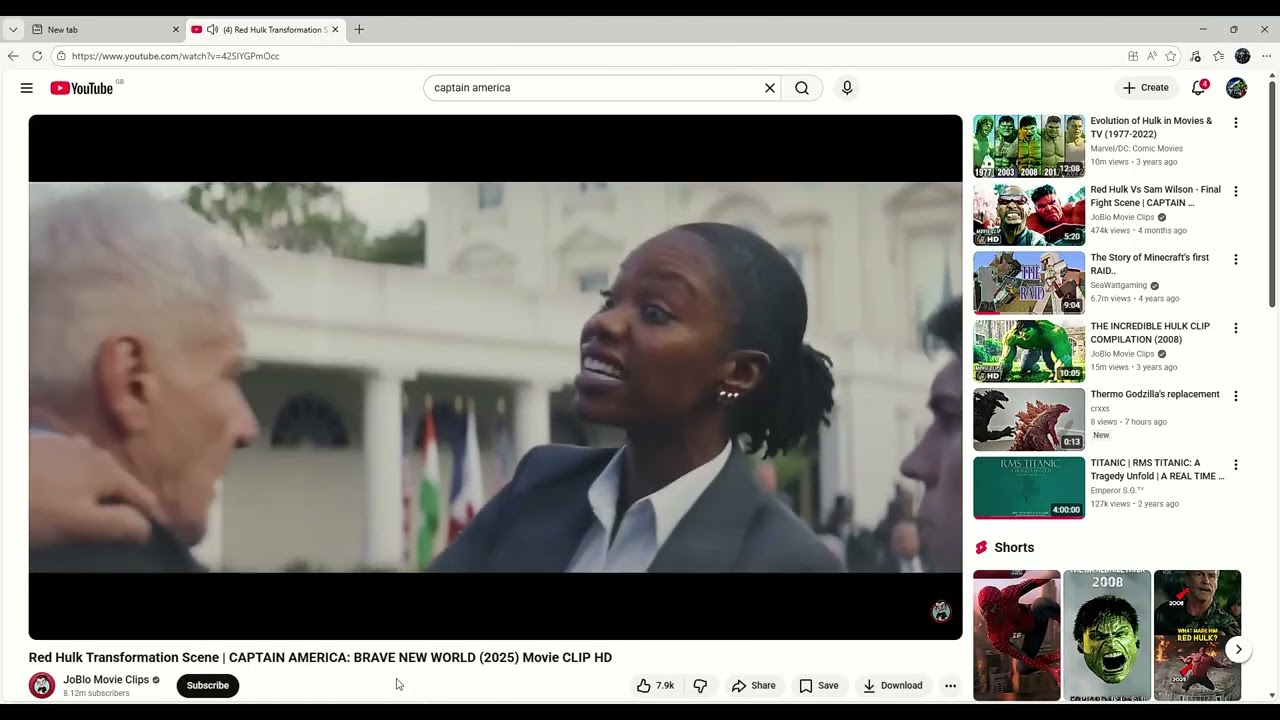
Task: Show next Shorts with arrow
Action: point(1238,650)
